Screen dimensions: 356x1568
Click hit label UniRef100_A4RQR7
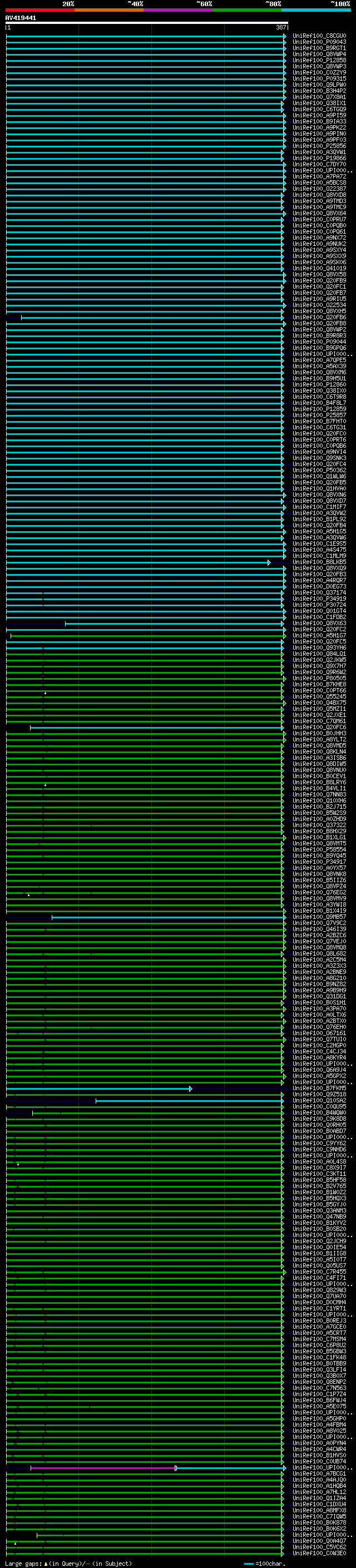coord(319,580)
